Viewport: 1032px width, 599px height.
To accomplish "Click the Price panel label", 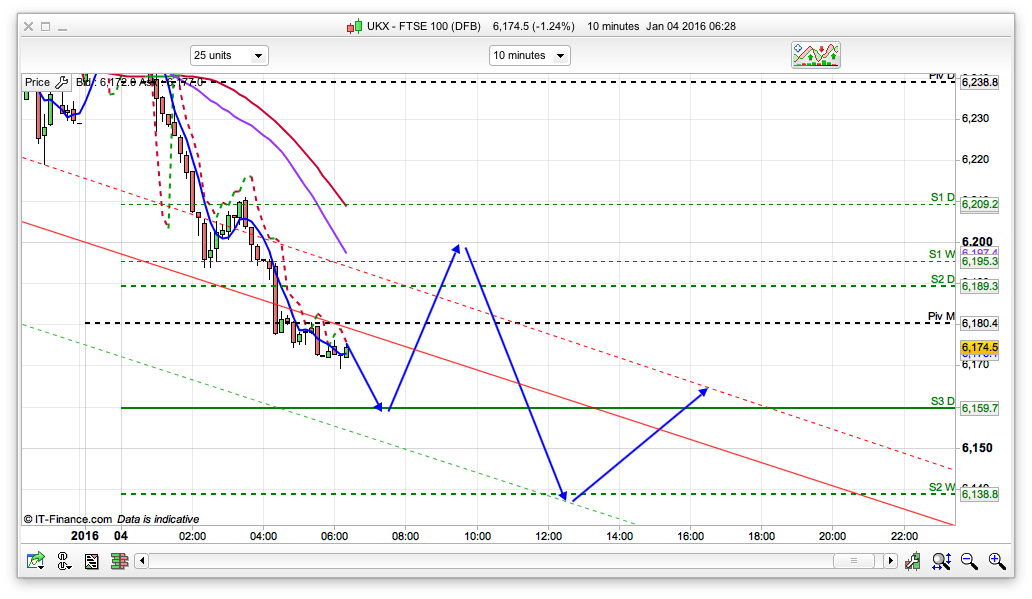I will point(37,82).
